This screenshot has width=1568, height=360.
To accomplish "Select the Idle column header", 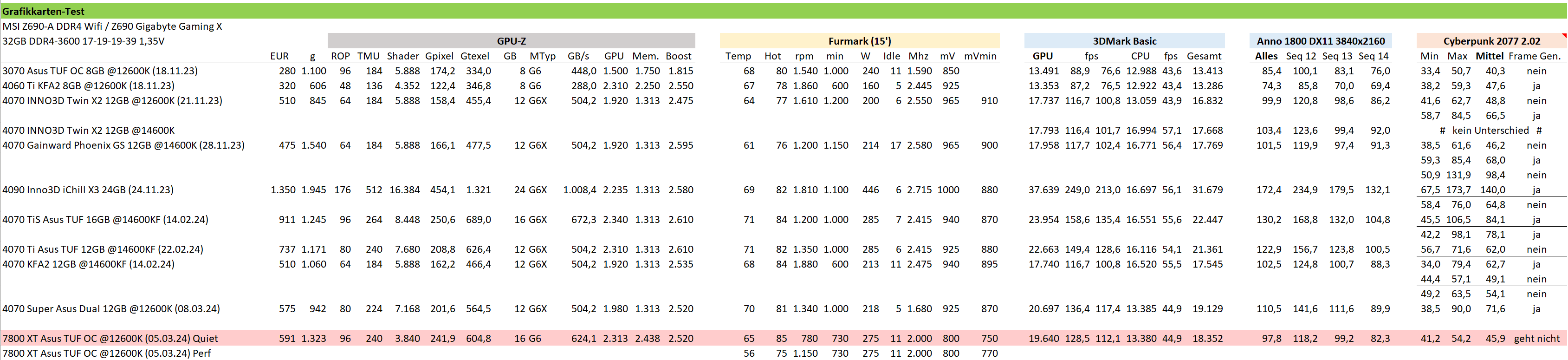I will coord(891,56).
